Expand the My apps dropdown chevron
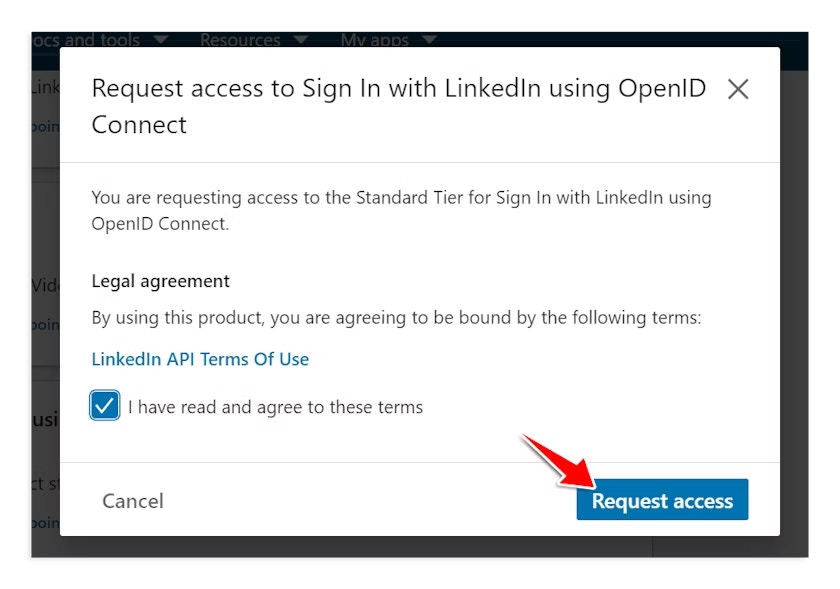This screenshot has height=589, width=840. click(x=428, y=40)
